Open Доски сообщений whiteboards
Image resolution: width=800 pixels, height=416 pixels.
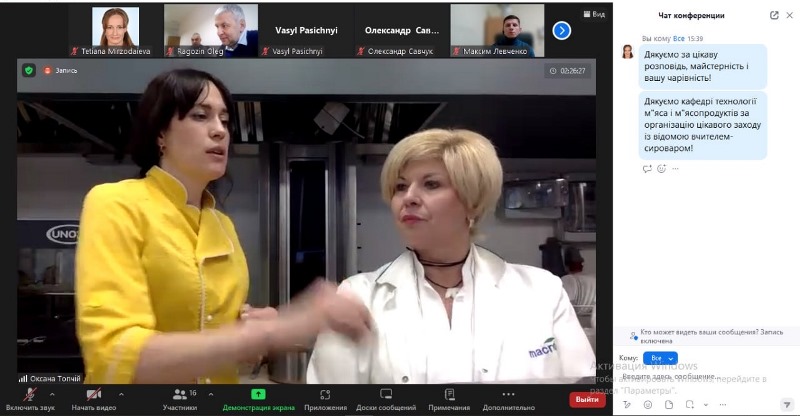[x=384, y=395]
